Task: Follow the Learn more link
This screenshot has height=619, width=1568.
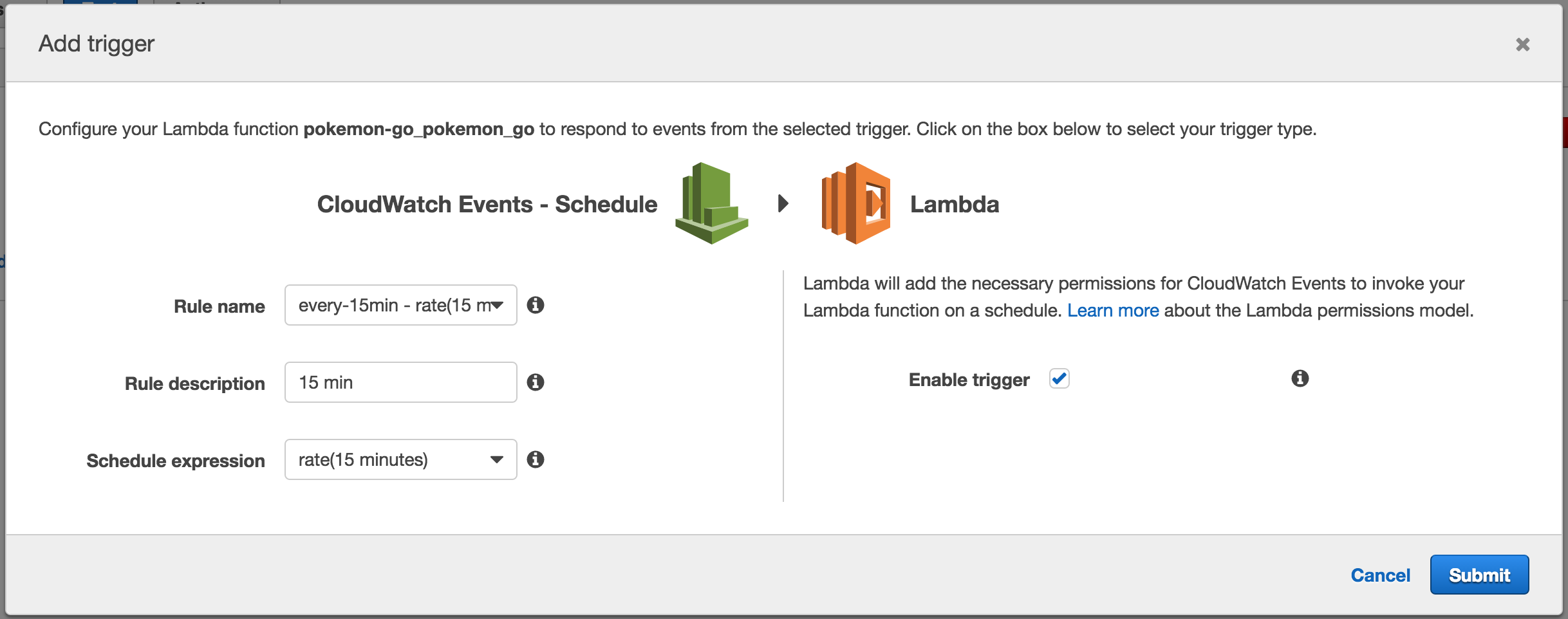Action: point(1112,310)
